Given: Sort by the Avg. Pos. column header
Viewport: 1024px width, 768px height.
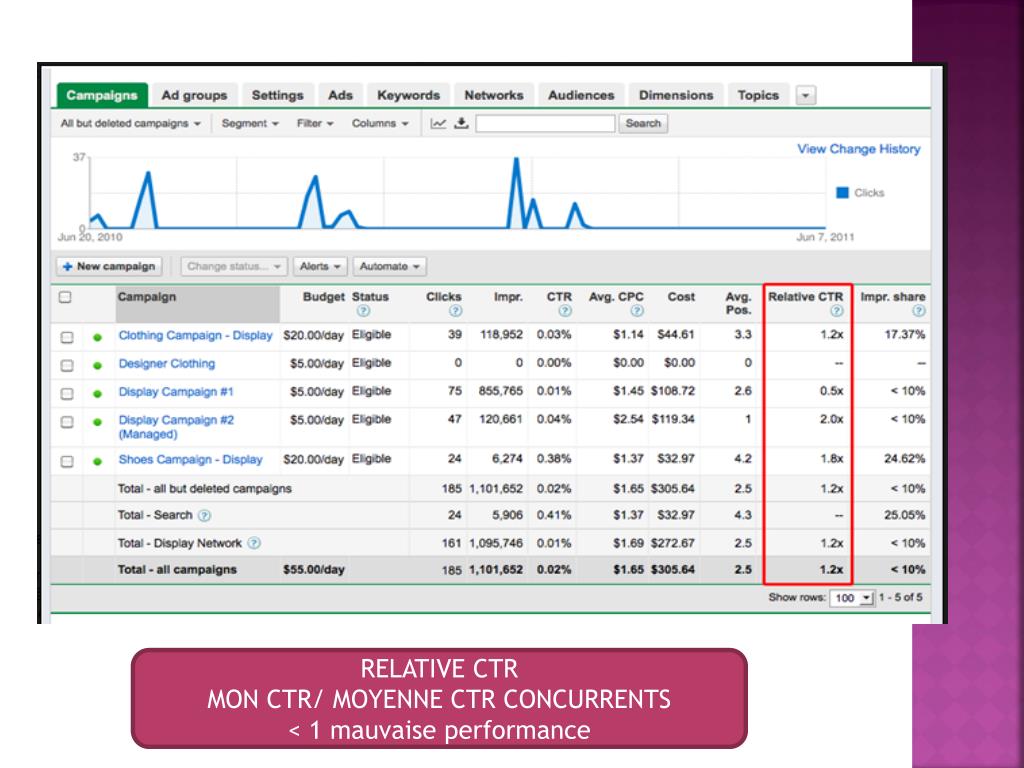Looking at the screenshot, I should pyautogui.click(x=738, y=303).
